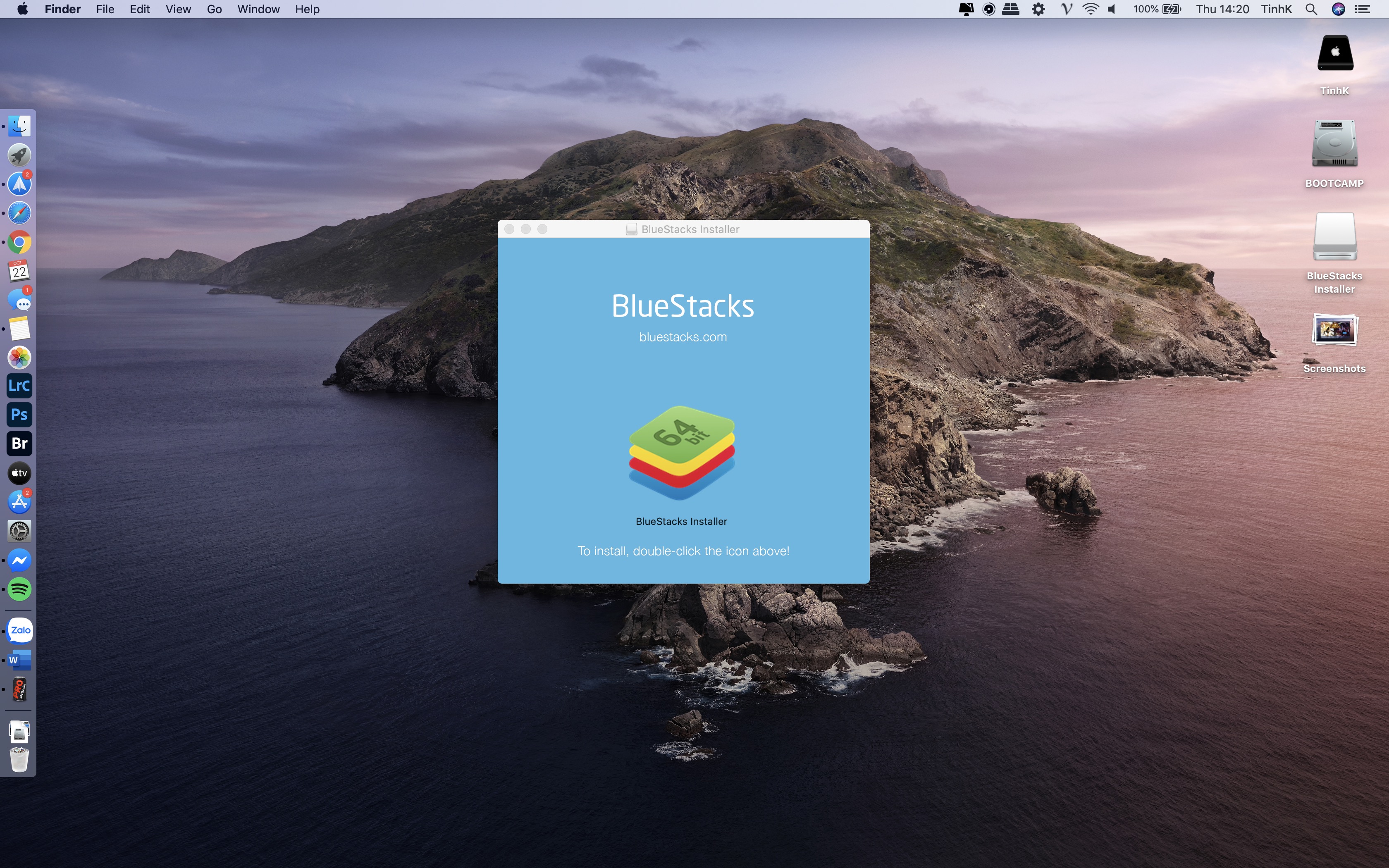
Task: Launch Photoshop from the dock
Action: click(x=19, y=415)
